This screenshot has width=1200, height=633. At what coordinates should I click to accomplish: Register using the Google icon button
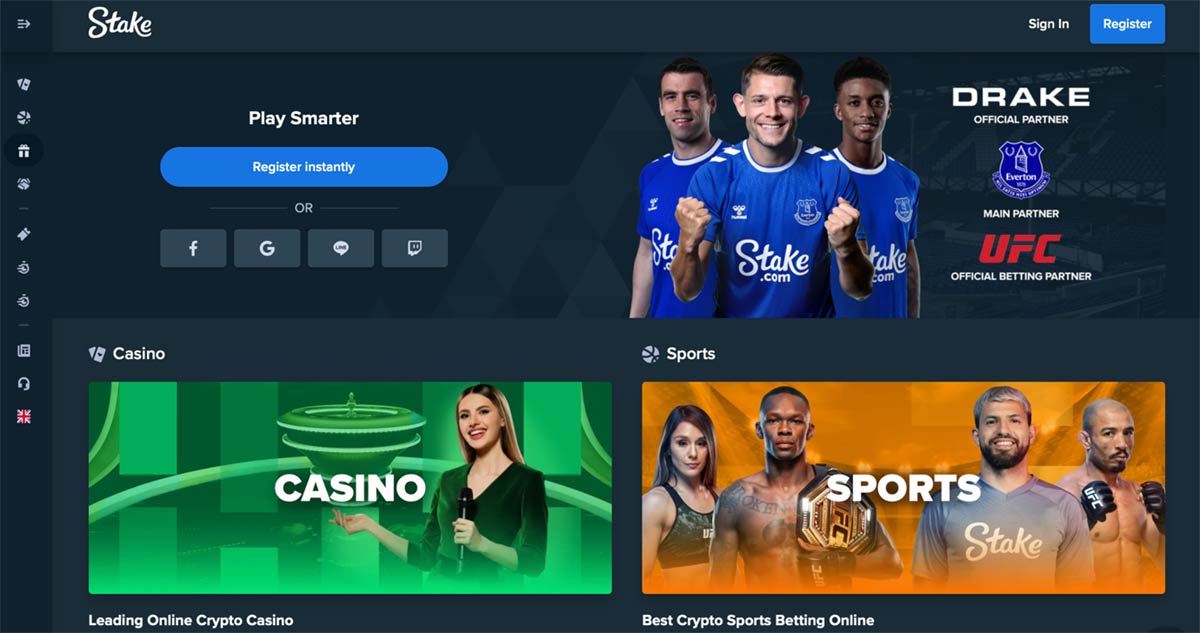[267, 248]
